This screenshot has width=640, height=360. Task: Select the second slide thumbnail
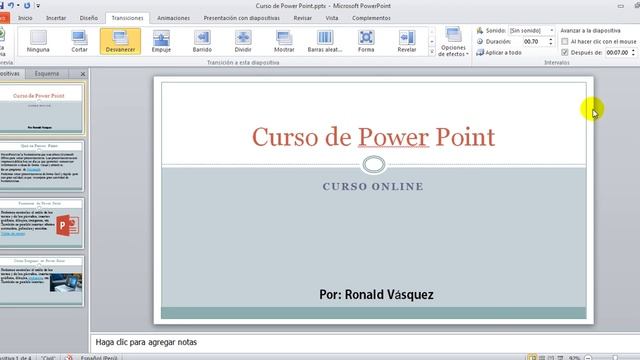(41, 166)
